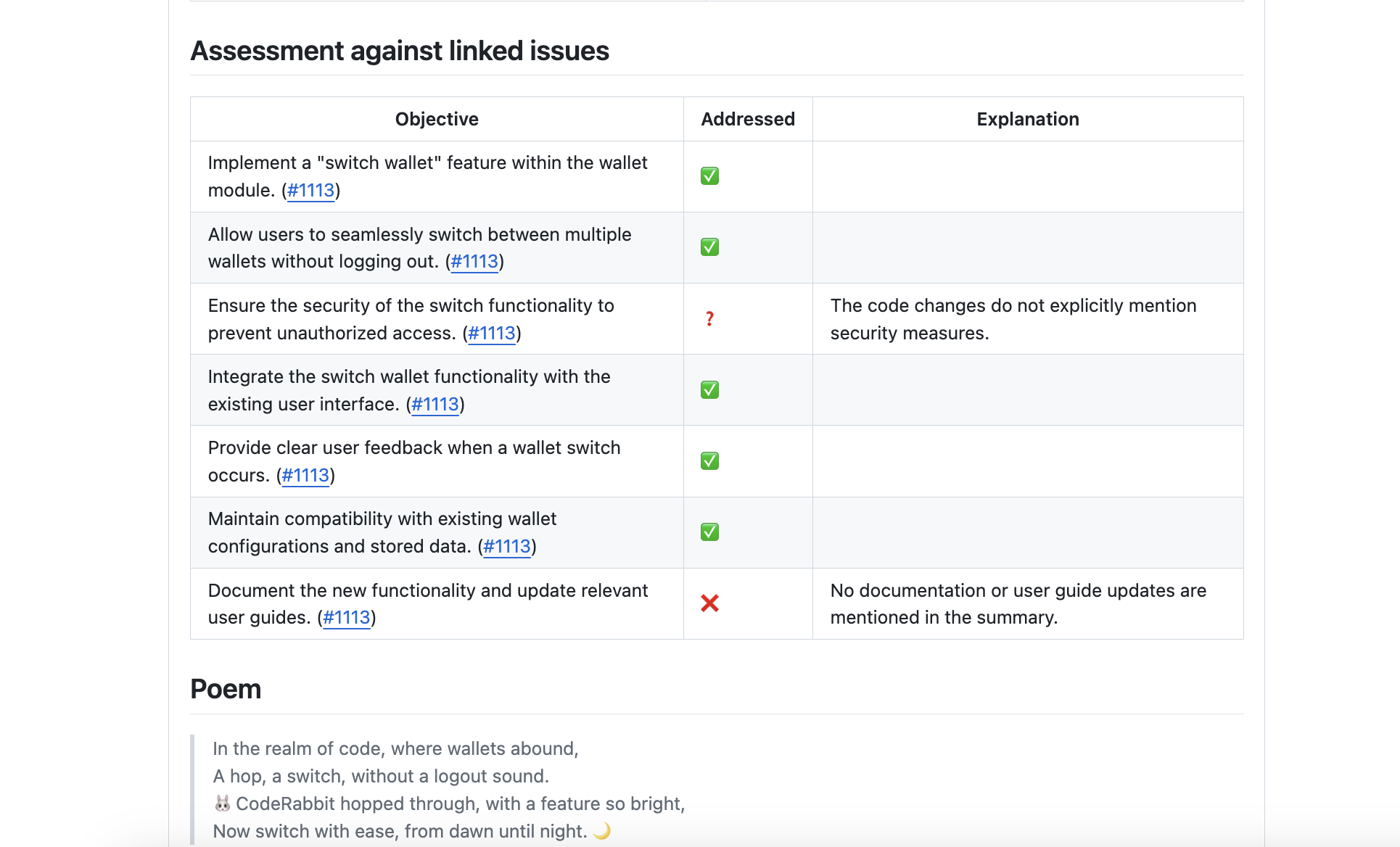Click #1113 link in switch wallet feature row

tap(310, 190)
